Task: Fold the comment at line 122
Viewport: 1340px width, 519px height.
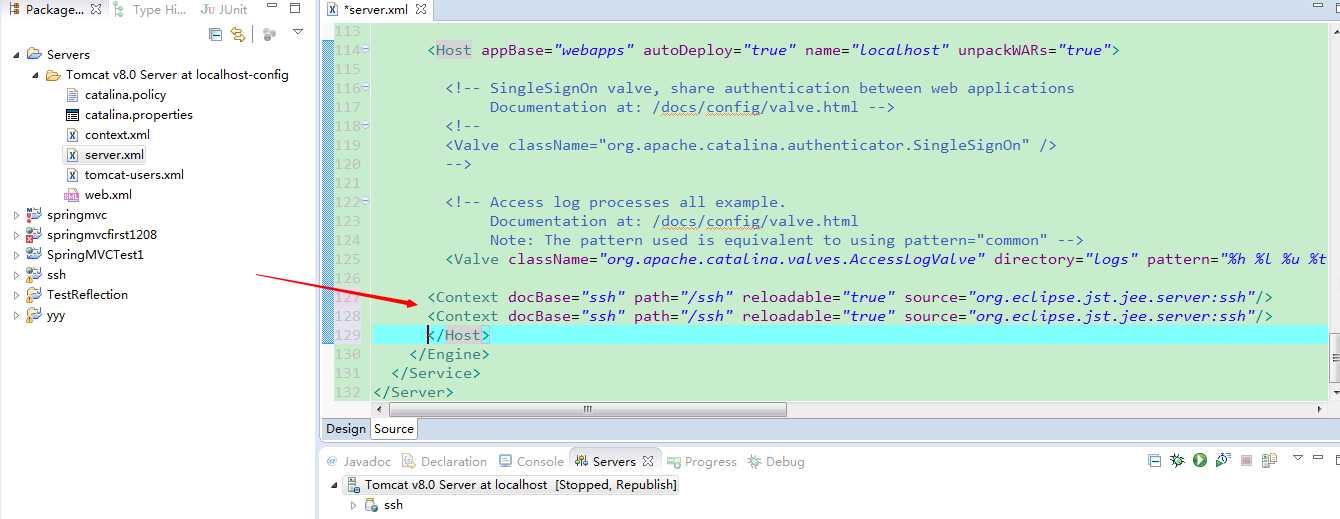Action: [x=366, y=202]
